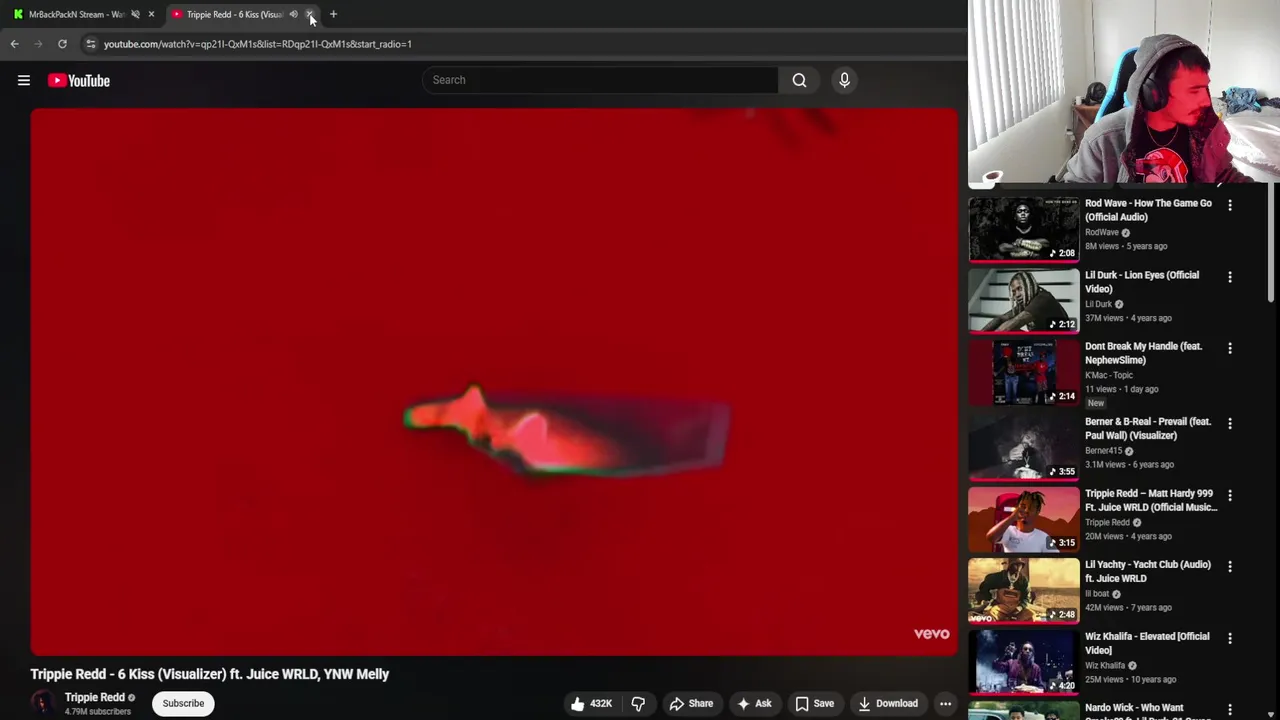Dislike the video
The height and width of the screenshot is (720, 1280).
[638, 703]
